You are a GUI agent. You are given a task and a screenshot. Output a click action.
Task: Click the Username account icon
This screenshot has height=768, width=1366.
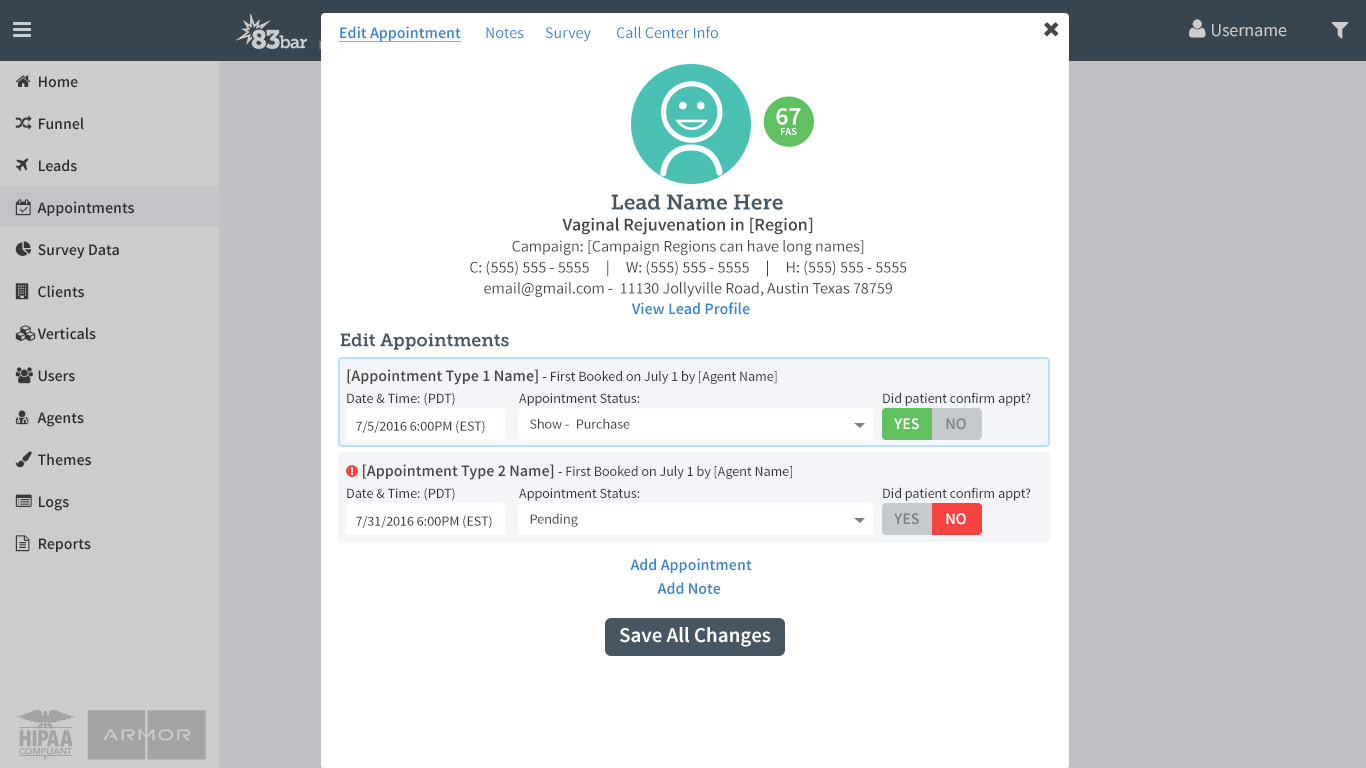point(1197,29)
